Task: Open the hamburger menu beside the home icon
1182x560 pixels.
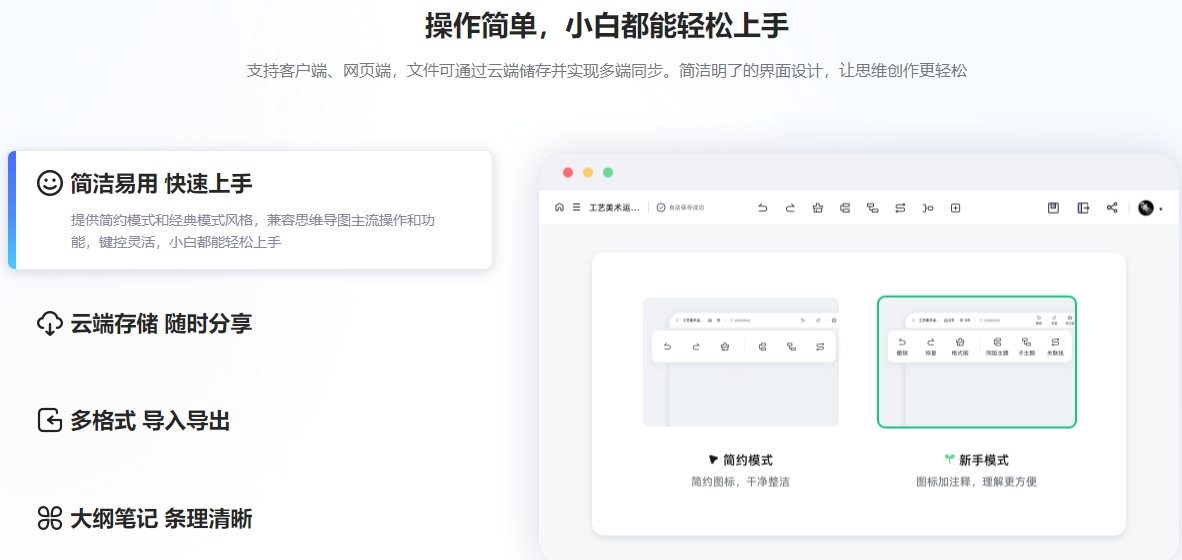Action: (576, 208)
